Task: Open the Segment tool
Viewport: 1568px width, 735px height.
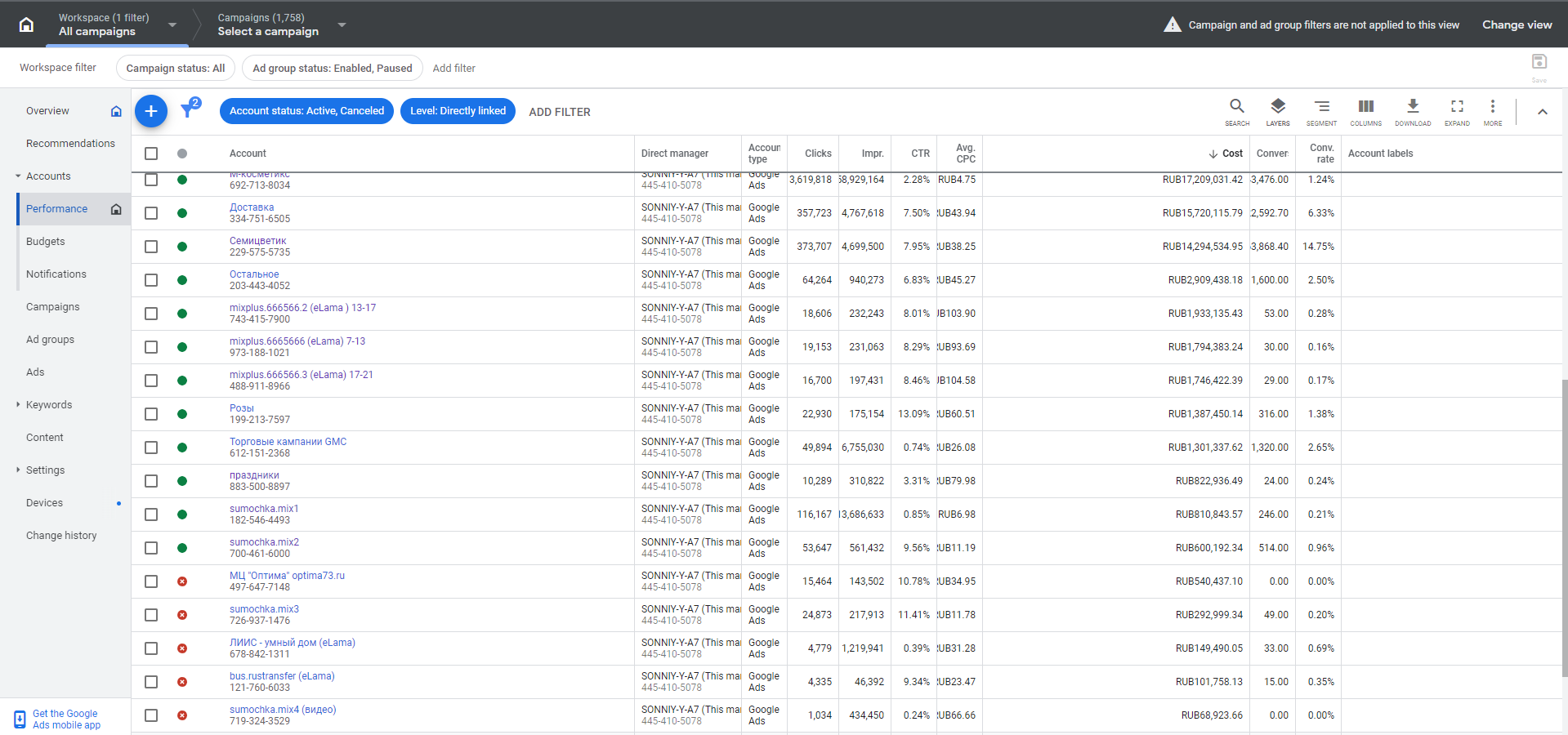Action: point(1321,112)
